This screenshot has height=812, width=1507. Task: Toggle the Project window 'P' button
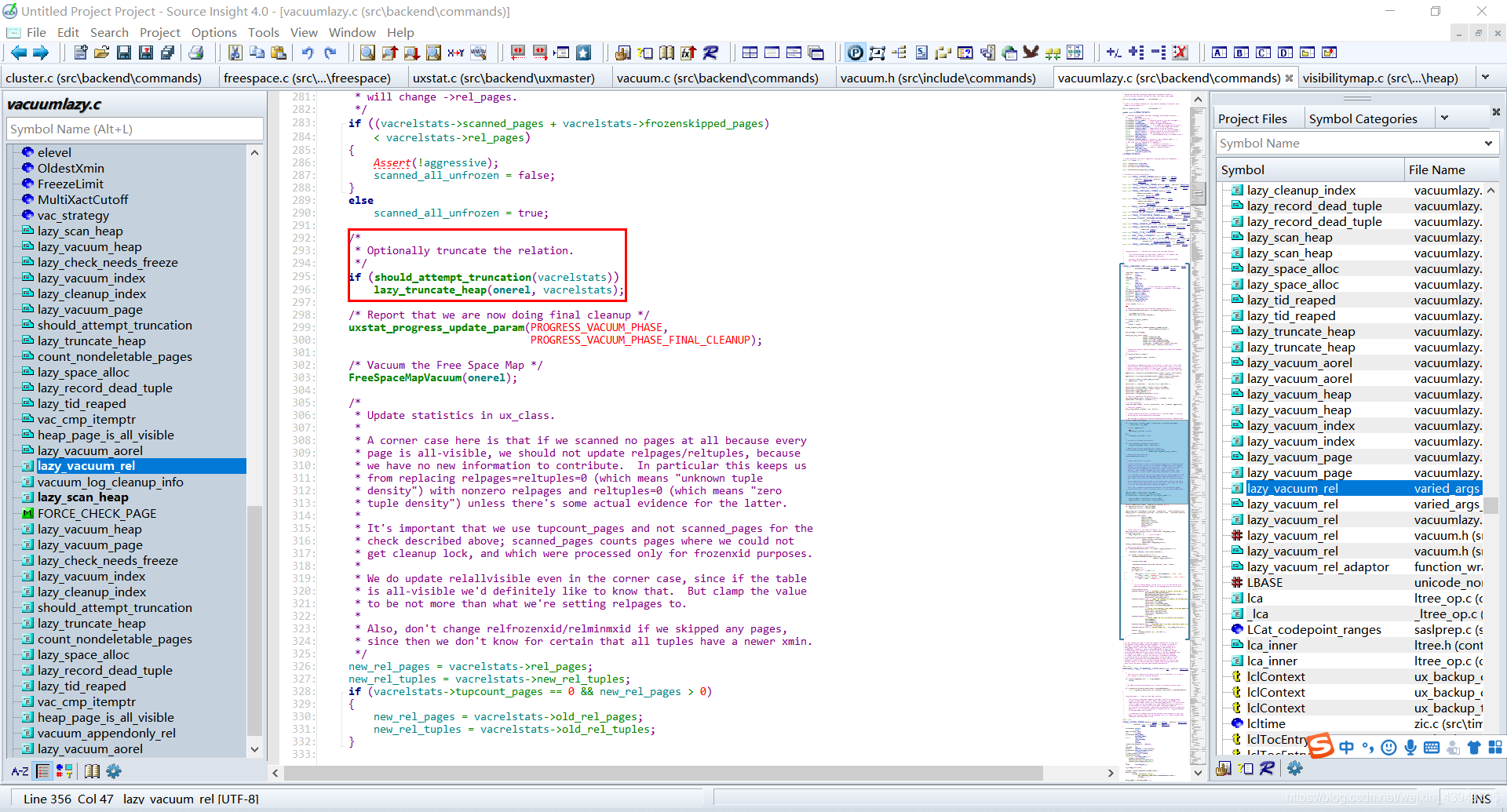pos(856,53)
